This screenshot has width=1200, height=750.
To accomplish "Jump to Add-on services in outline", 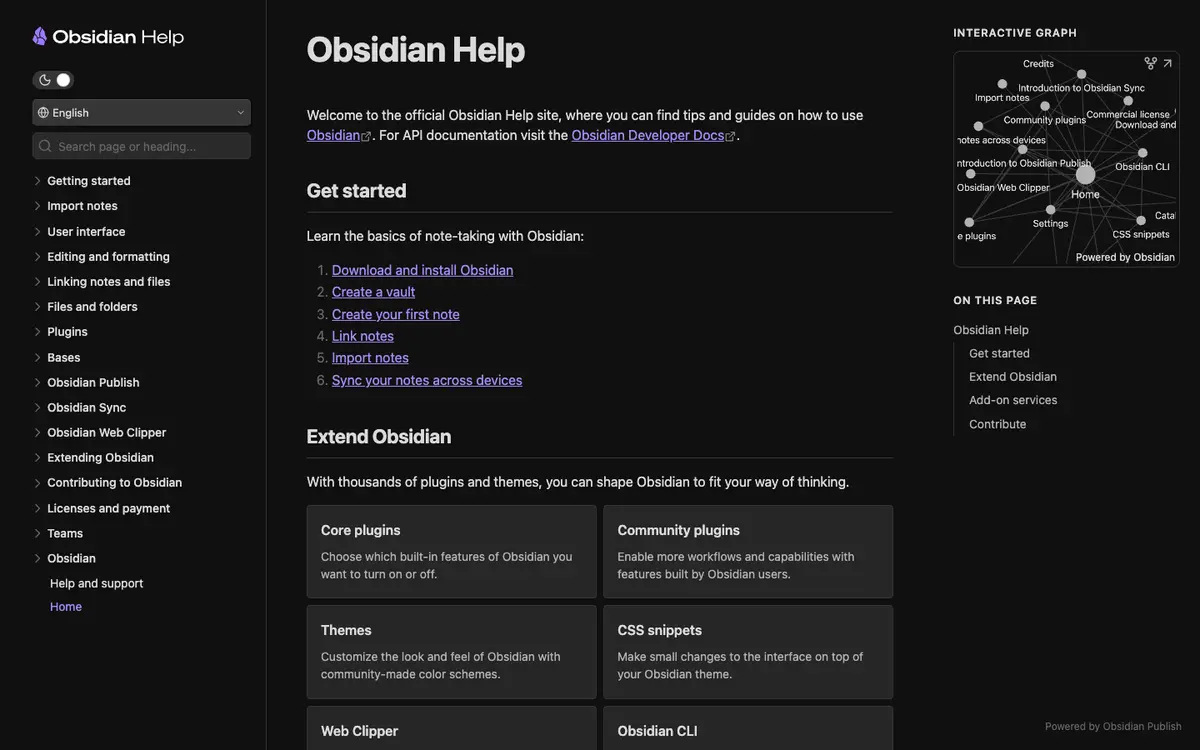I will [1013, 400].
